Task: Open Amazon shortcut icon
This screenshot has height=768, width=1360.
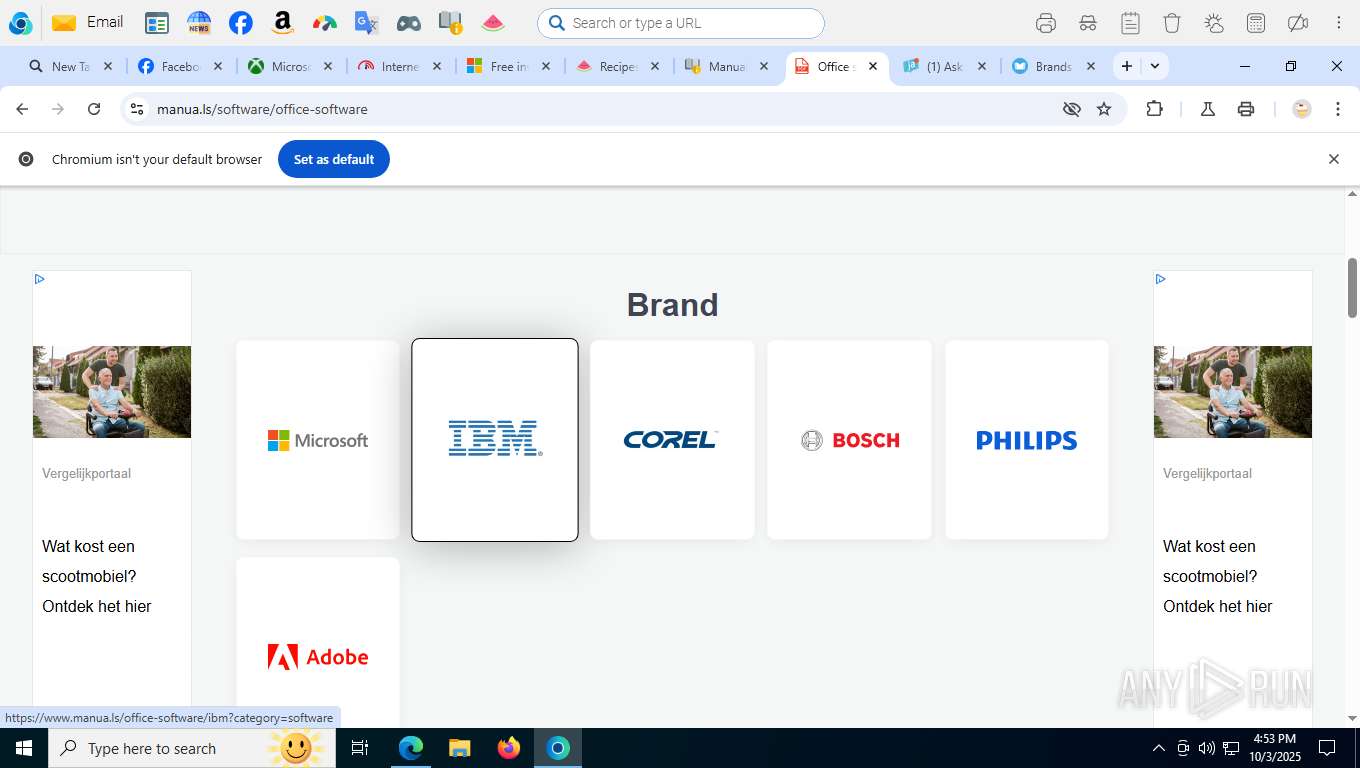Action: tap(283, 23)
